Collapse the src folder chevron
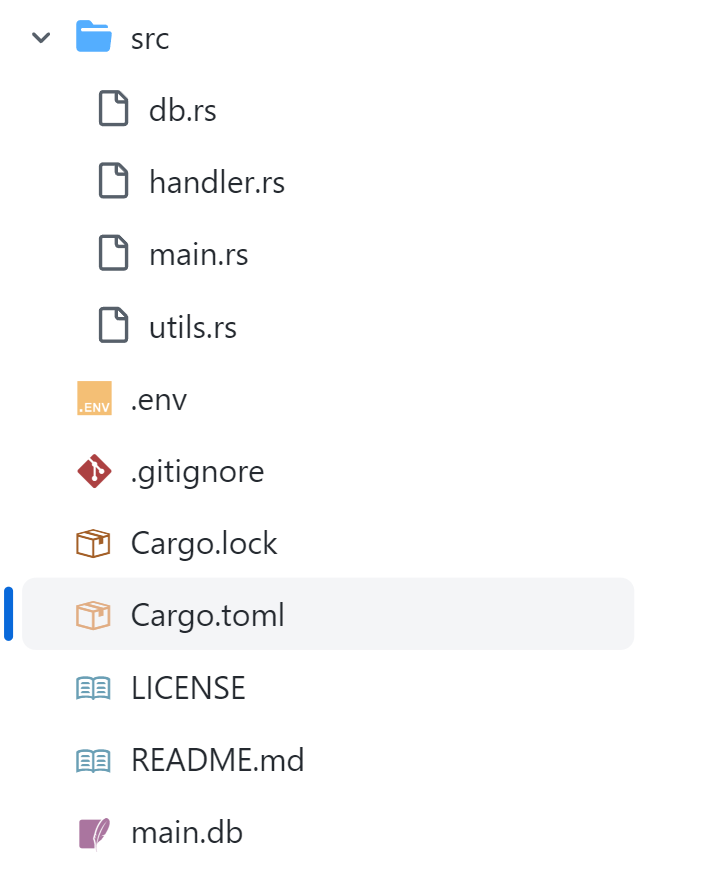The image size is (706, 885). pyautogui.click(x=41, y=39)
